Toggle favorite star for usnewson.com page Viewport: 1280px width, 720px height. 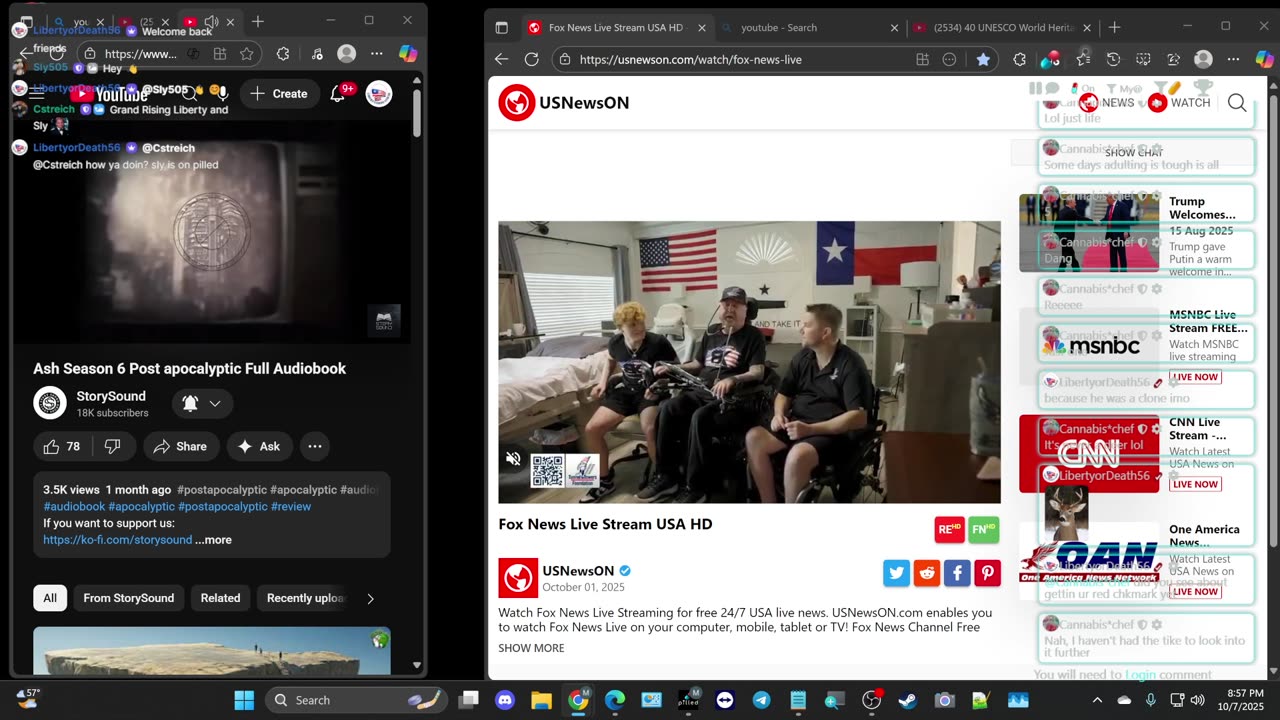click(x=983, y=59)
